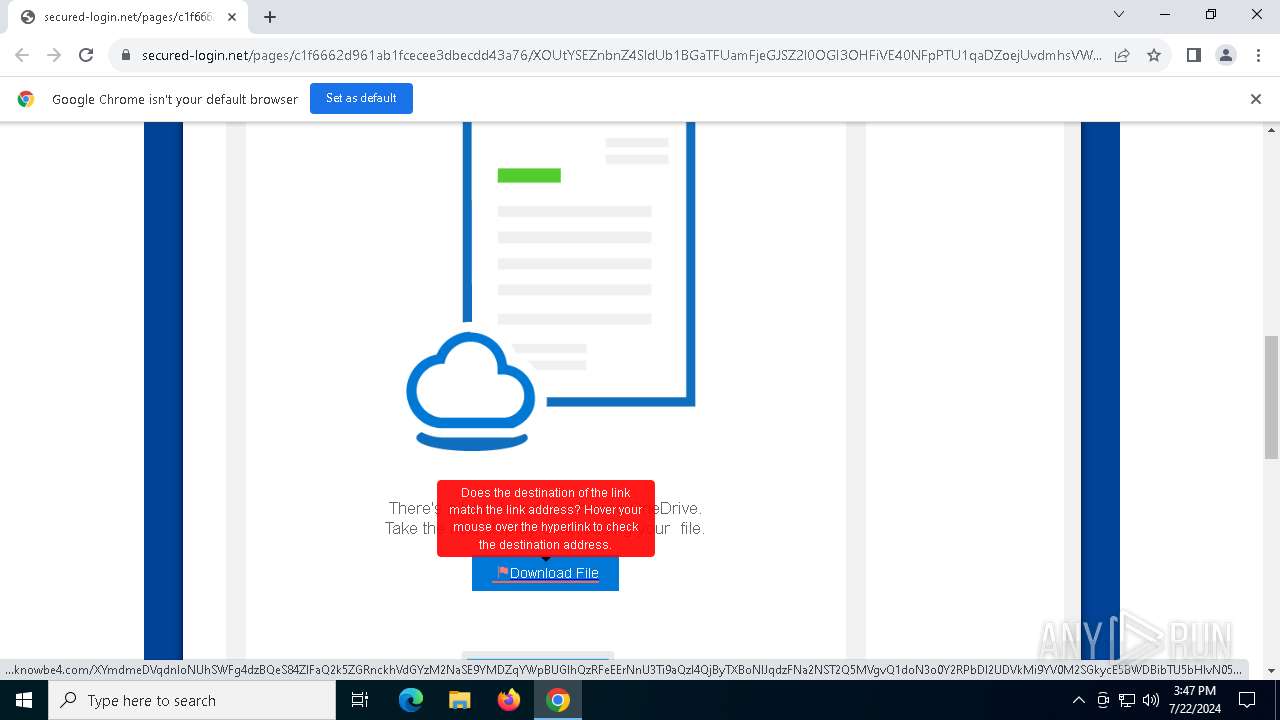
Task: Launch Microsoft Edge from the taskbar
Action: [411, 700]
